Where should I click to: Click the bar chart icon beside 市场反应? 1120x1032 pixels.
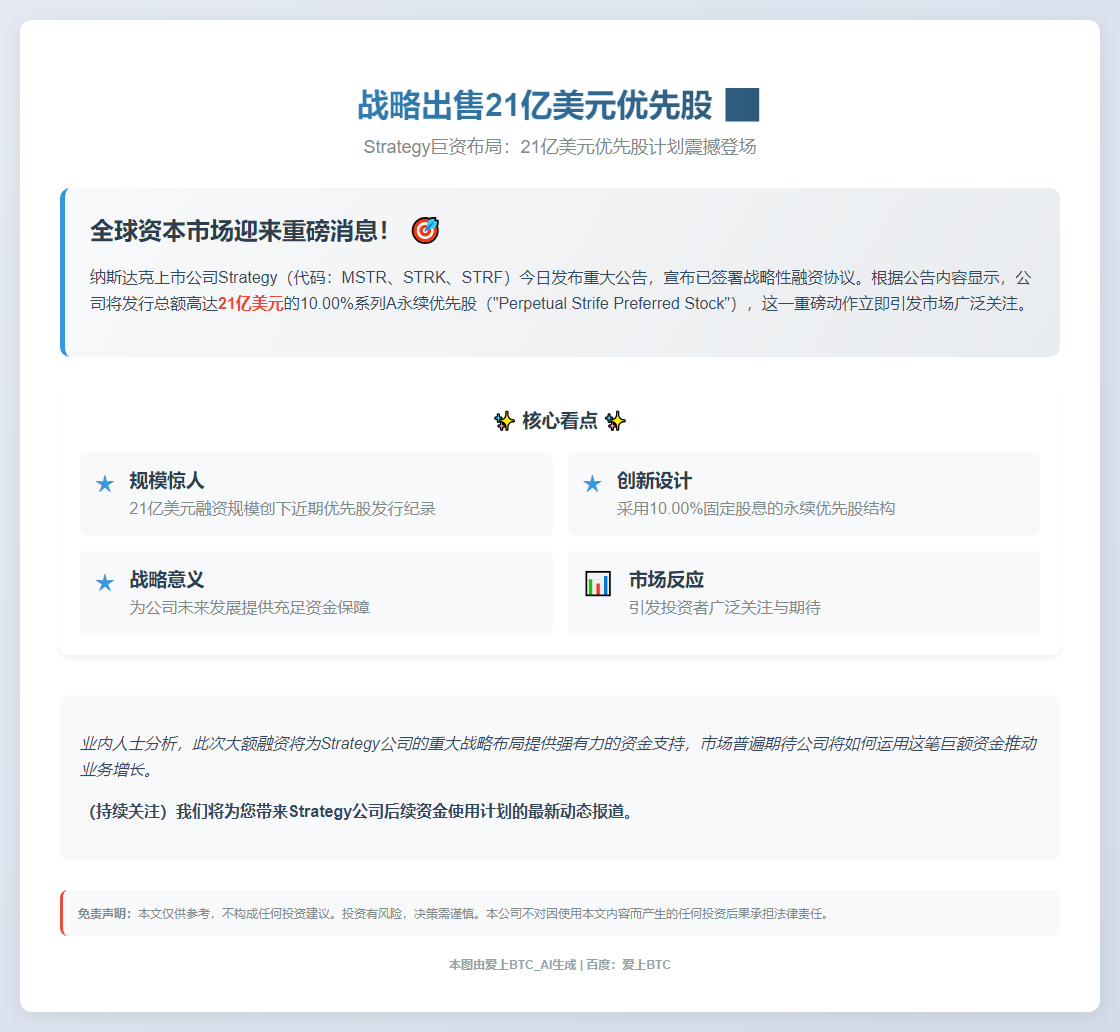(x=598, y=583)
